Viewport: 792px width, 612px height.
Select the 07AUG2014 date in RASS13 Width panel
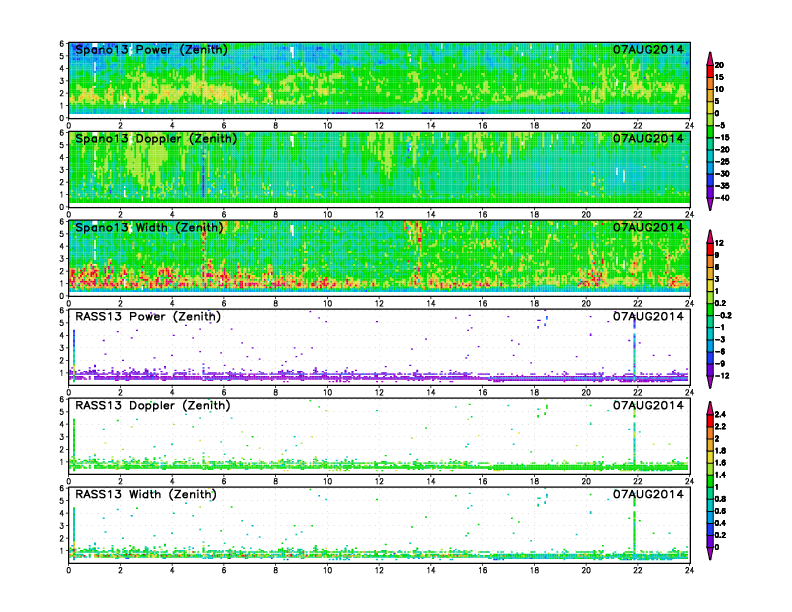(x=649, y=494)
